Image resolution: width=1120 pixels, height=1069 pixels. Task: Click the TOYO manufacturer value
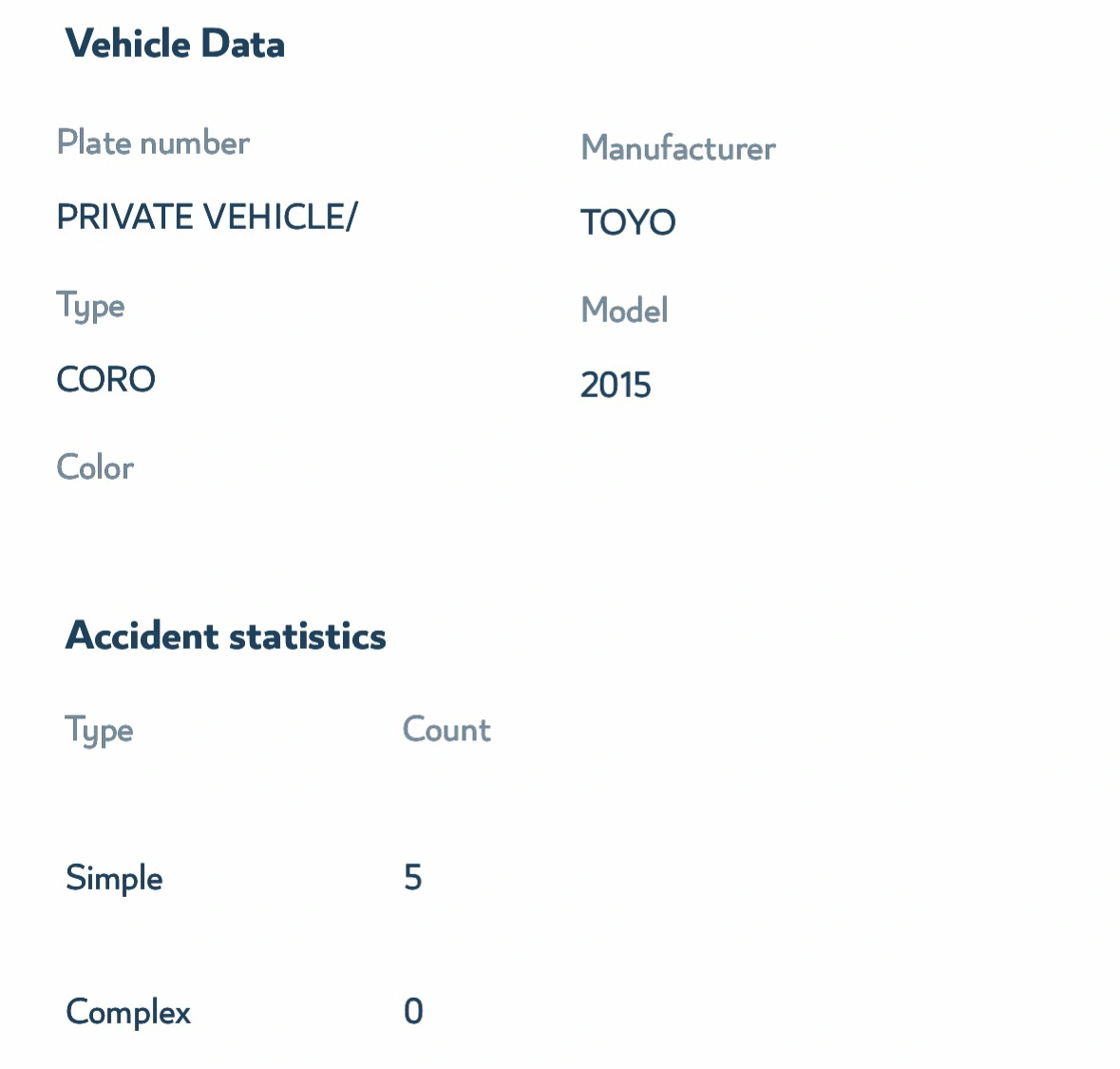[628, 221]
